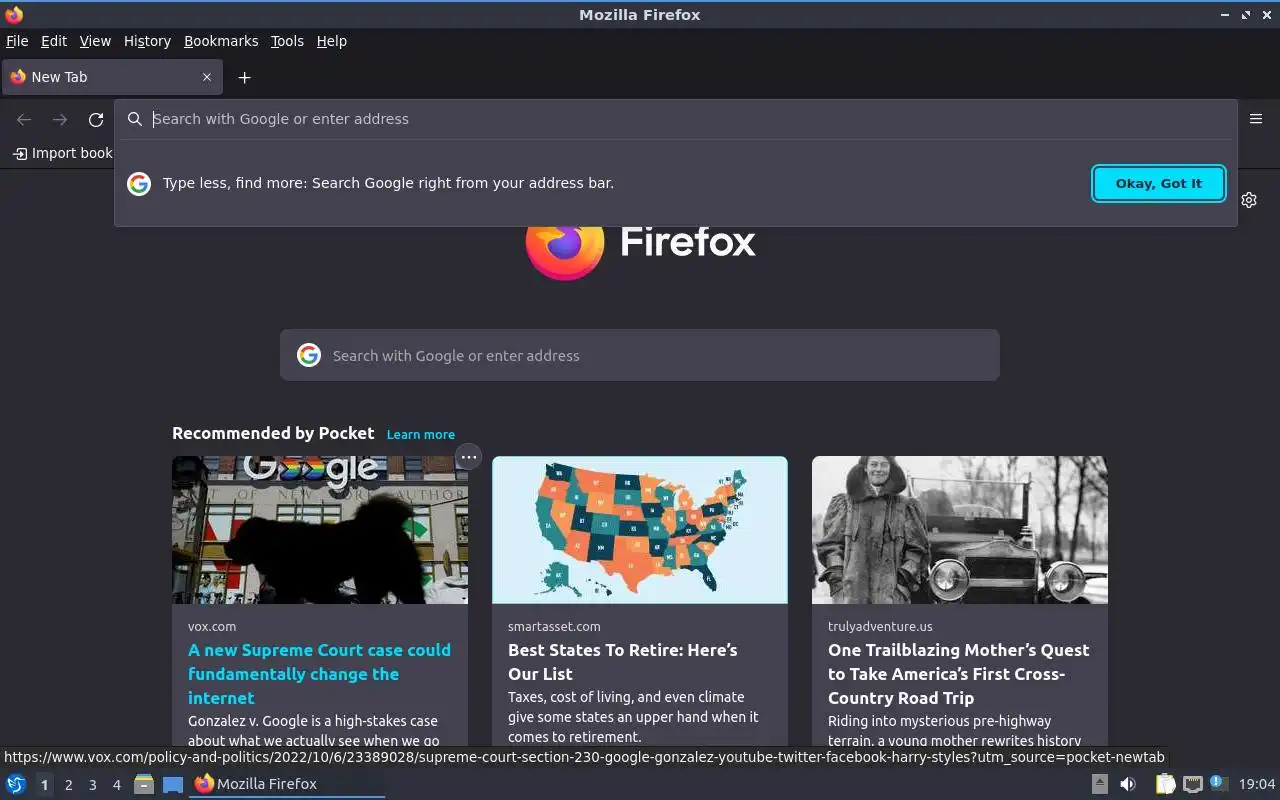Viewport: 1280px width, 800px height.
Task: Click the trulyadventure.us source label
Action: [880, 627]
